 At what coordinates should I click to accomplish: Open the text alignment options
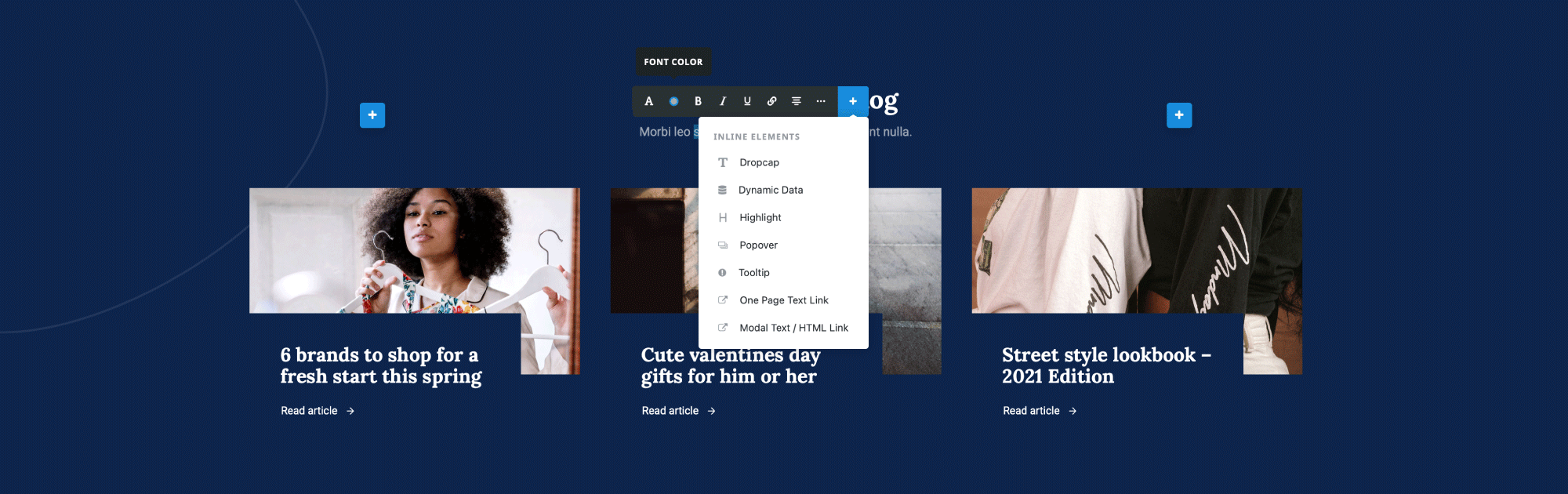[x=797, y=101]
